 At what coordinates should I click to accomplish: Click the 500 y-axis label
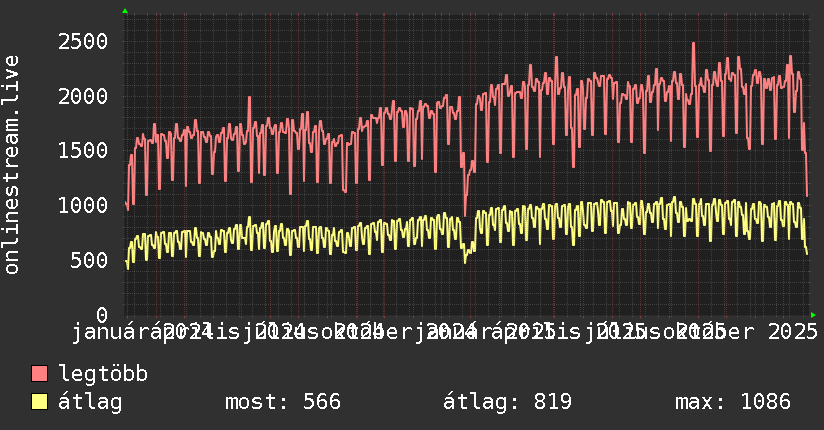(89, 260)
